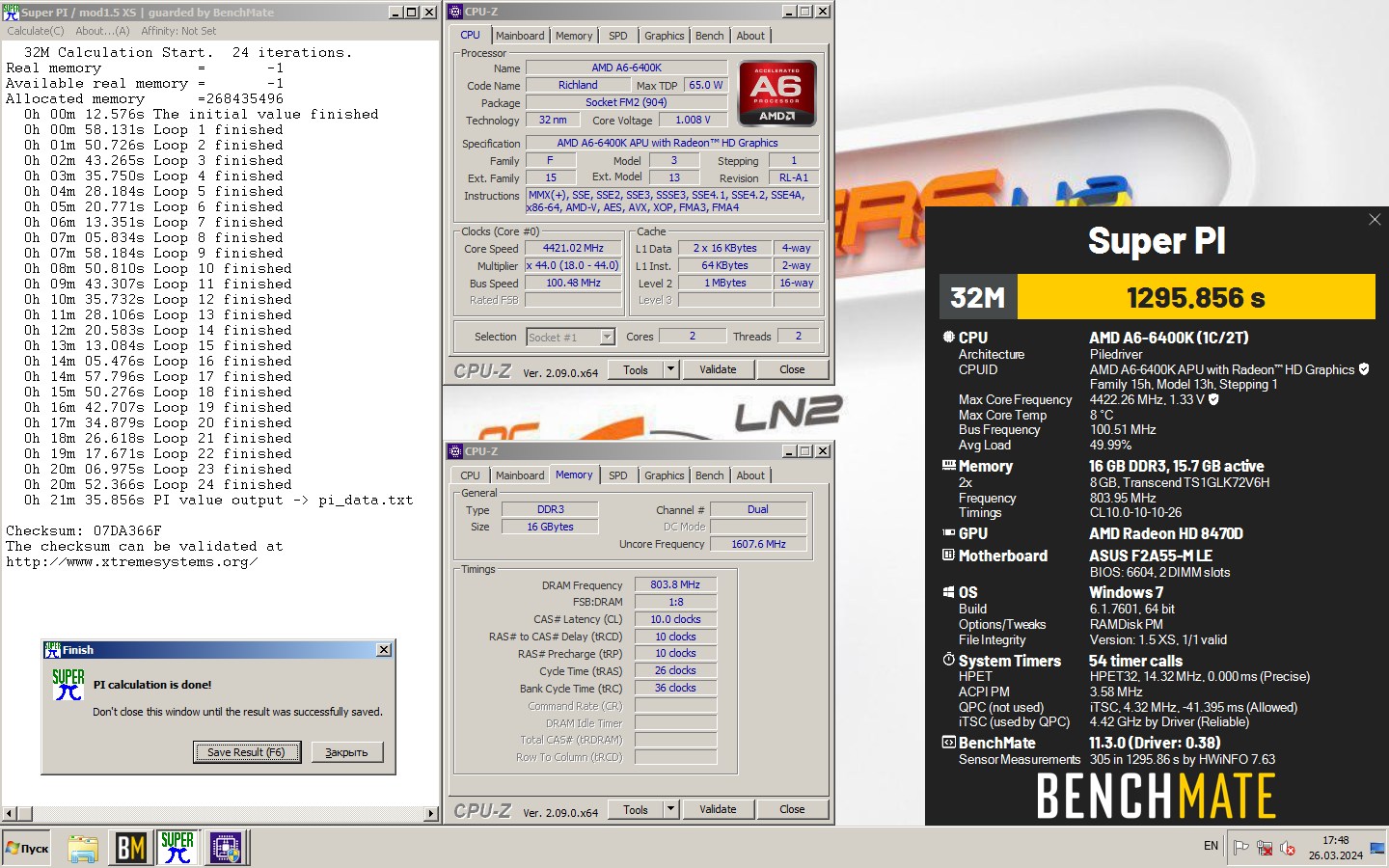Viewport: 1389px width, 868px height.
Task: Open CPU-Z taskbar icon
Action: pos(226,848)
